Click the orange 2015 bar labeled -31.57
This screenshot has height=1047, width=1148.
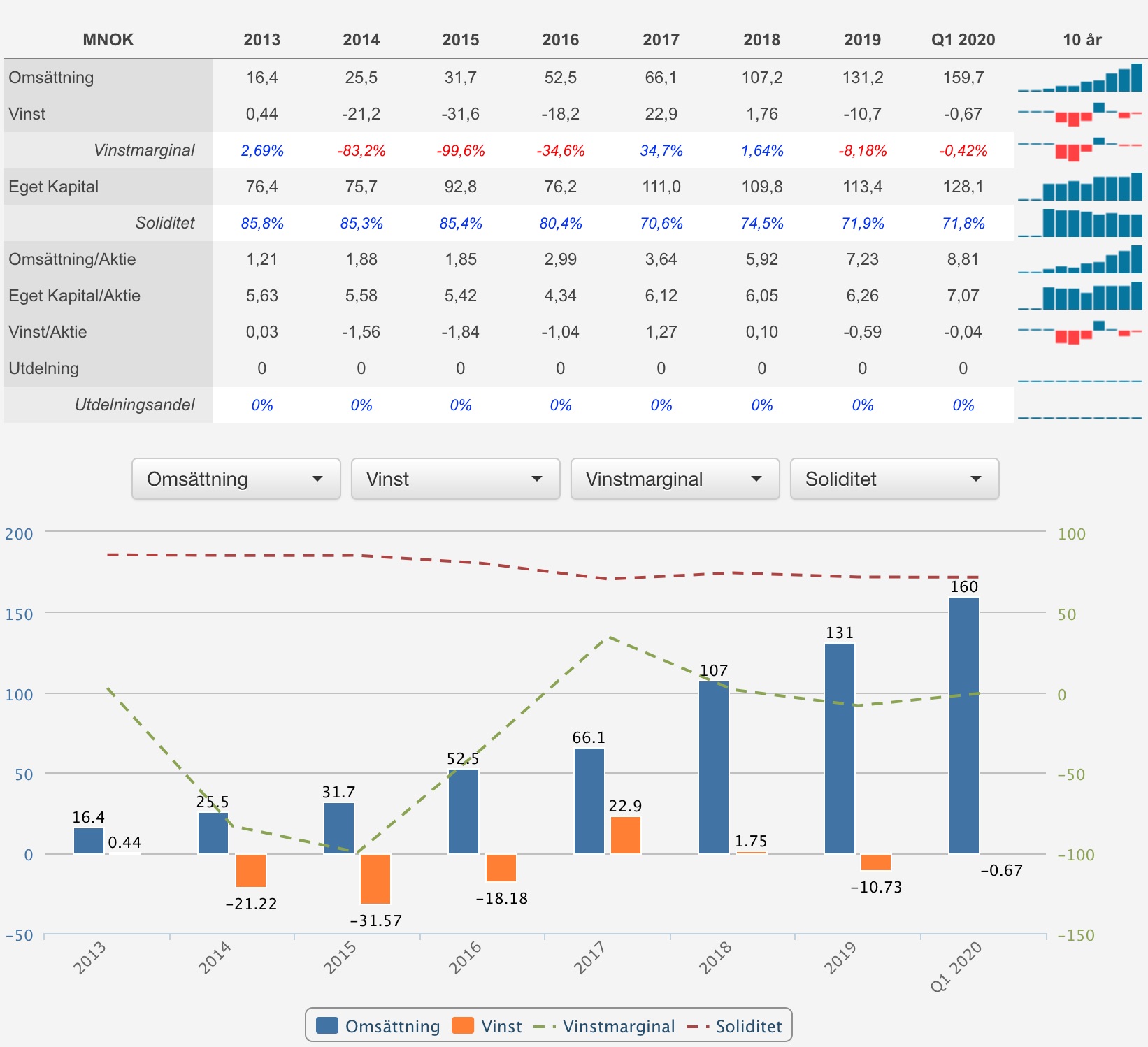click(x=375, y=879)
